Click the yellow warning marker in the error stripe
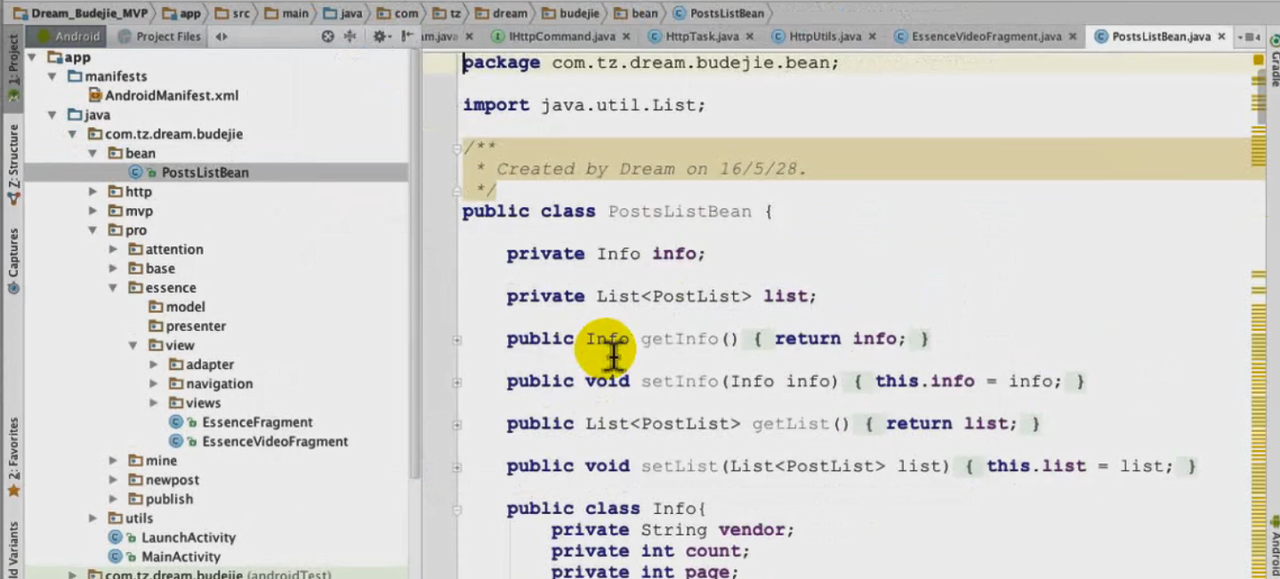Viewport: 1280px width, 579px height. point(1259,60)
